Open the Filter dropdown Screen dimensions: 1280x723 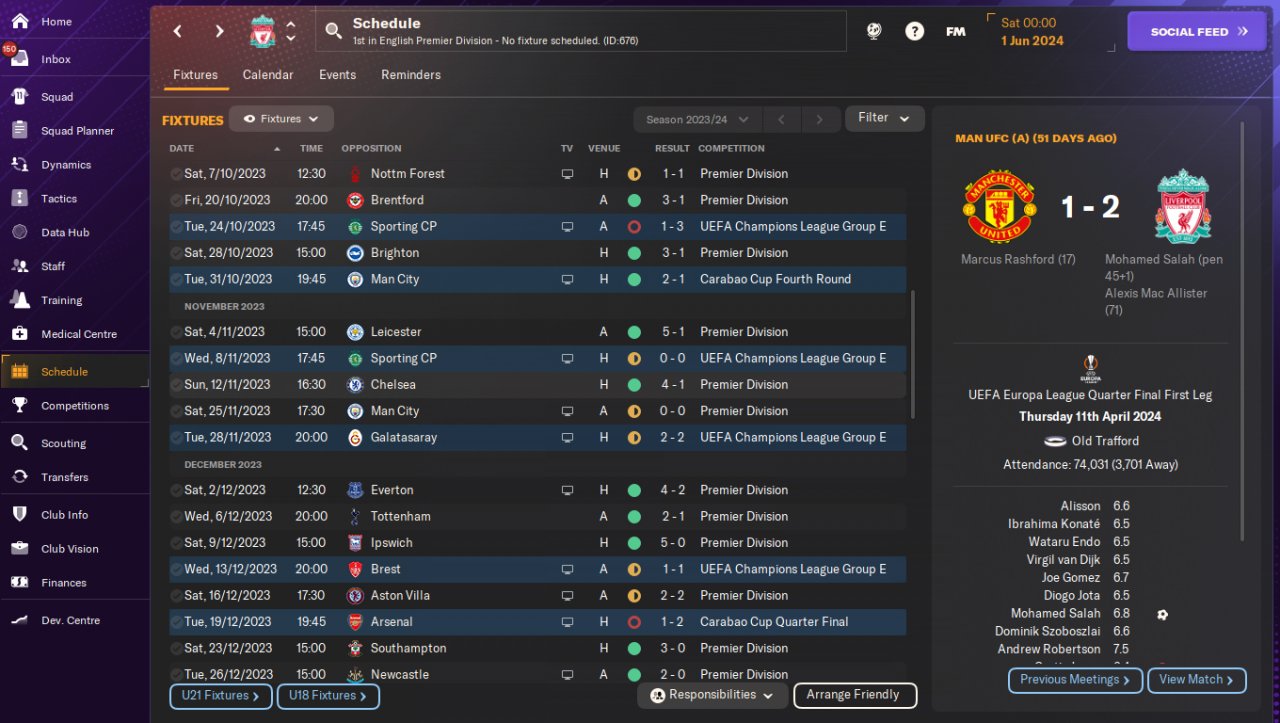pos(884,118)
